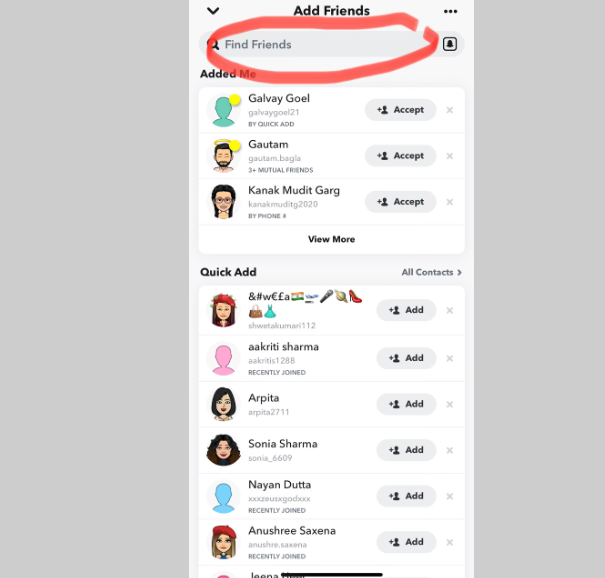The image size is (605, 578).
Task: Add shwetakumari112 from Quick Add
Action: coord(406,310)
